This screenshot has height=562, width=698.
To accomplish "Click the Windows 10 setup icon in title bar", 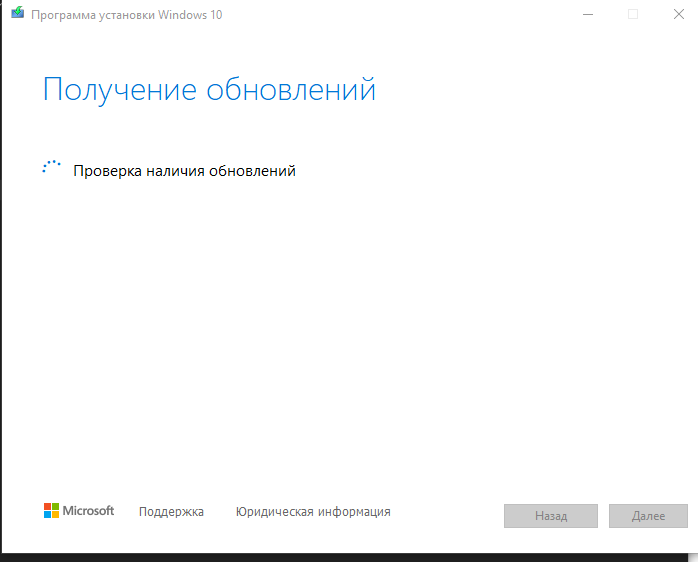I will point(17,12).
